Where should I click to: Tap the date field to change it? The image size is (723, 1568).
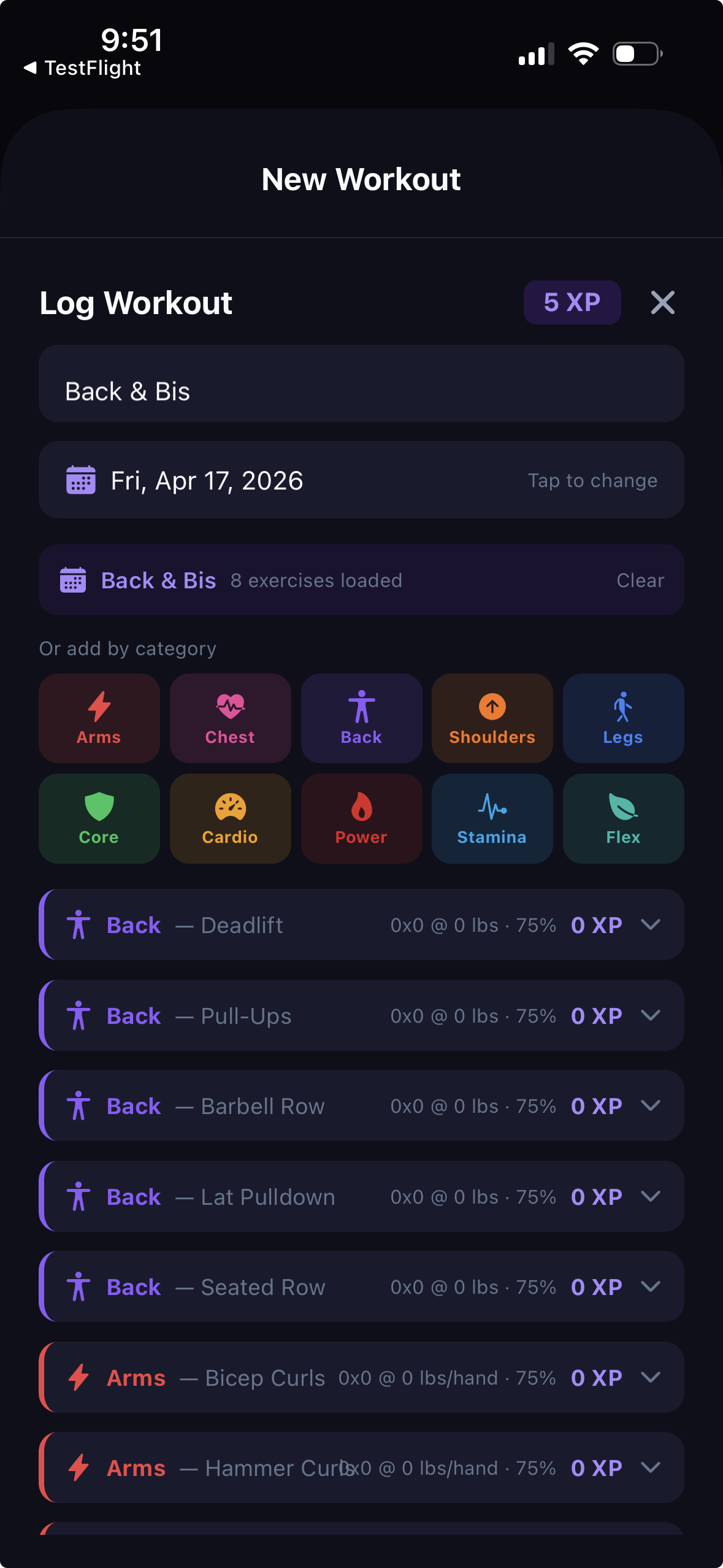361,480
